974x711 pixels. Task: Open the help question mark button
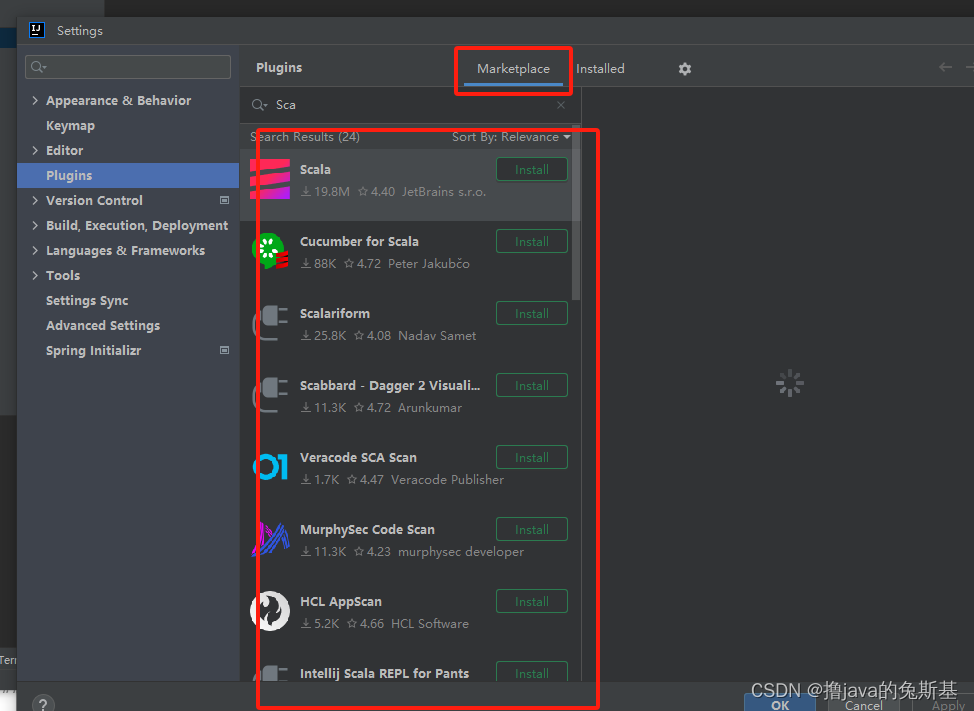43,704
